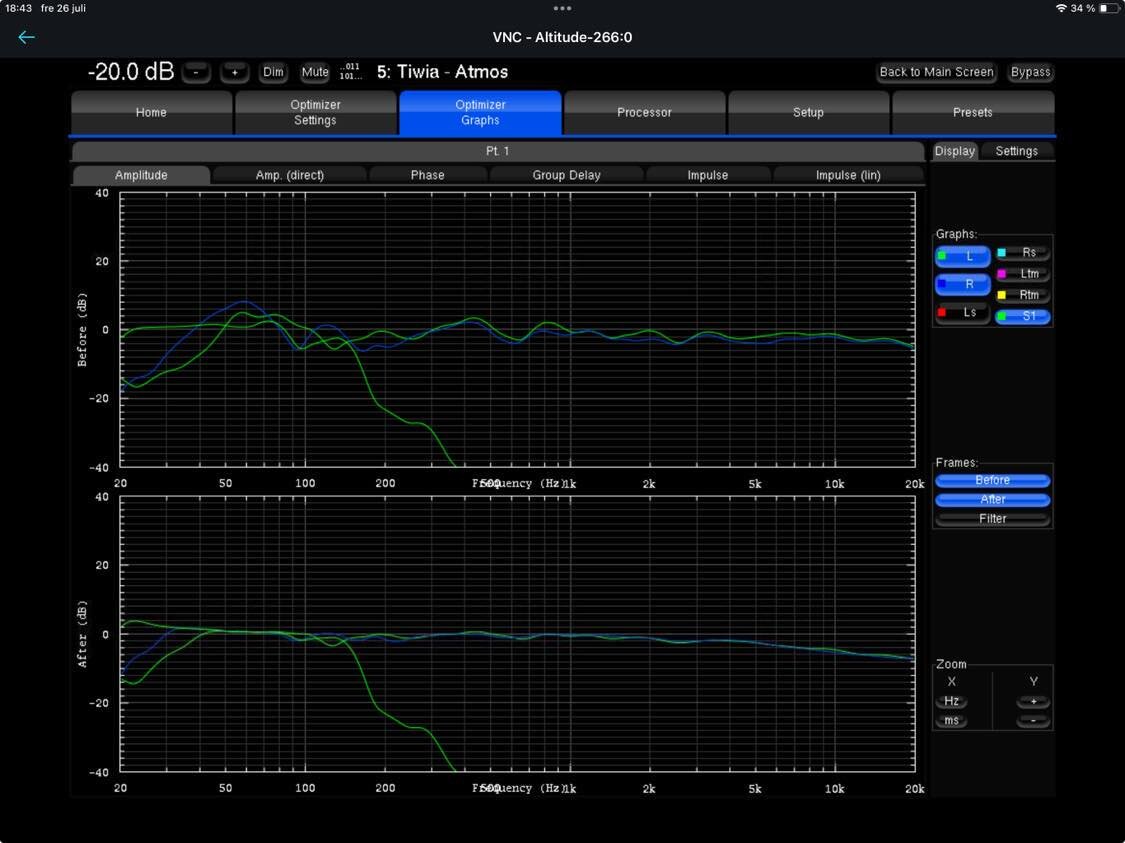1125x843 pixels.
Task: Open the three-dot multitasking menu at top
Action: (x=562, y=8)
